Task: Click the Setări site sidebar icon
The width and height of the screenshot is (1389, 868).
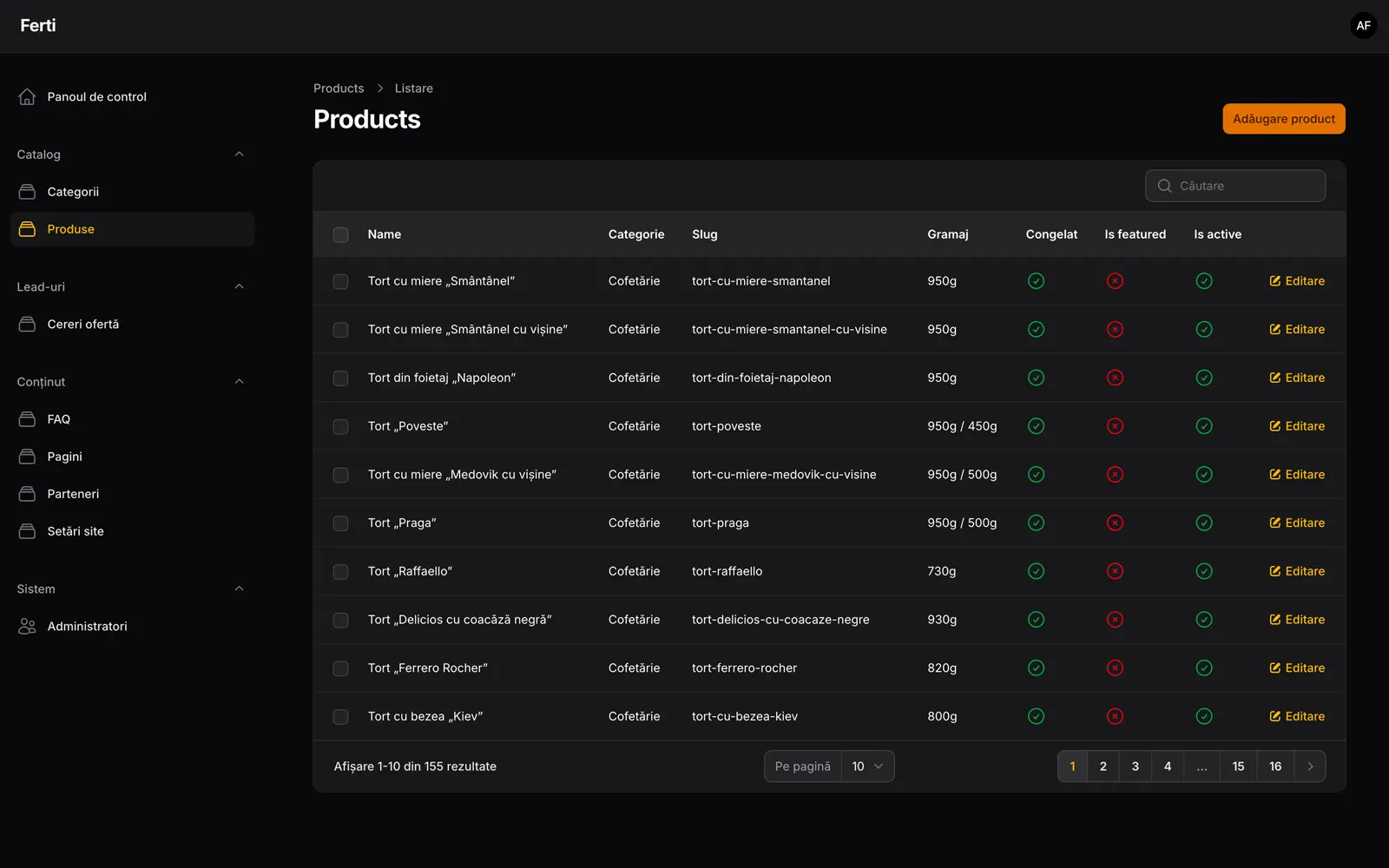Action: click(27, 531)
